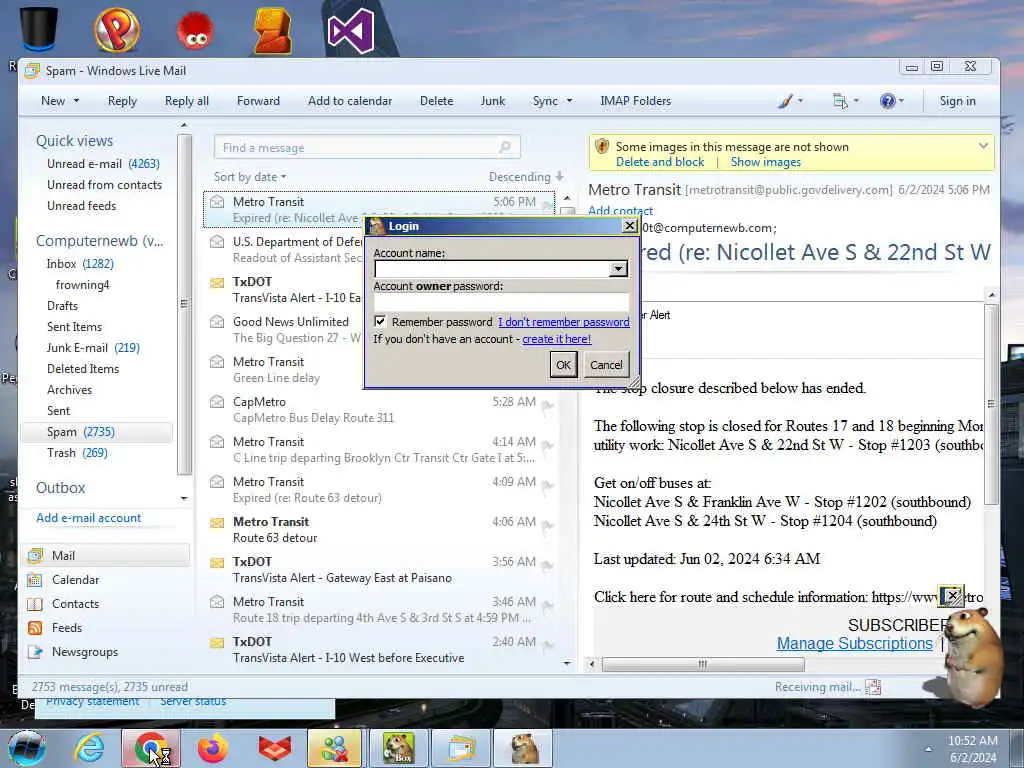This screenshot has width=1024, height=768.
Task: Click OK in the Login dialog
Action: tap(564, 364)
